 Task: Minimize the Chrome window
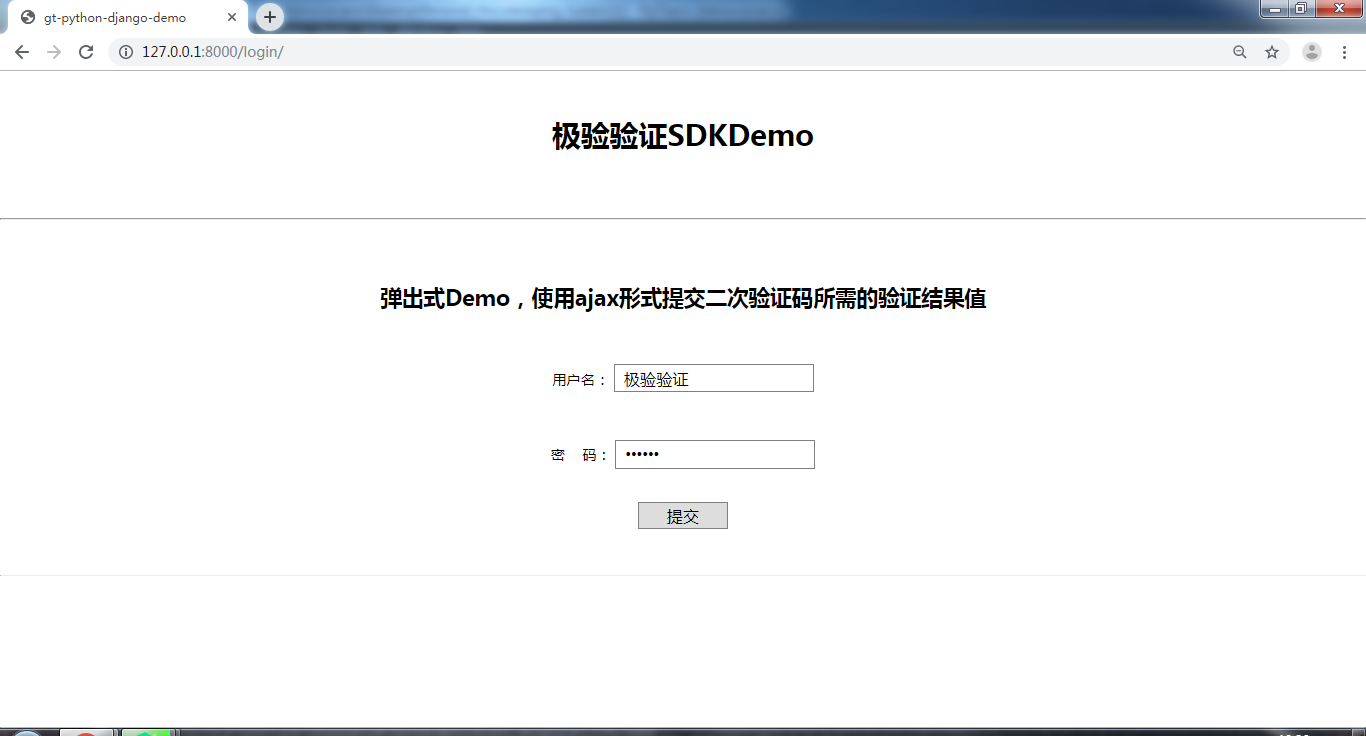pos(1274,9)
